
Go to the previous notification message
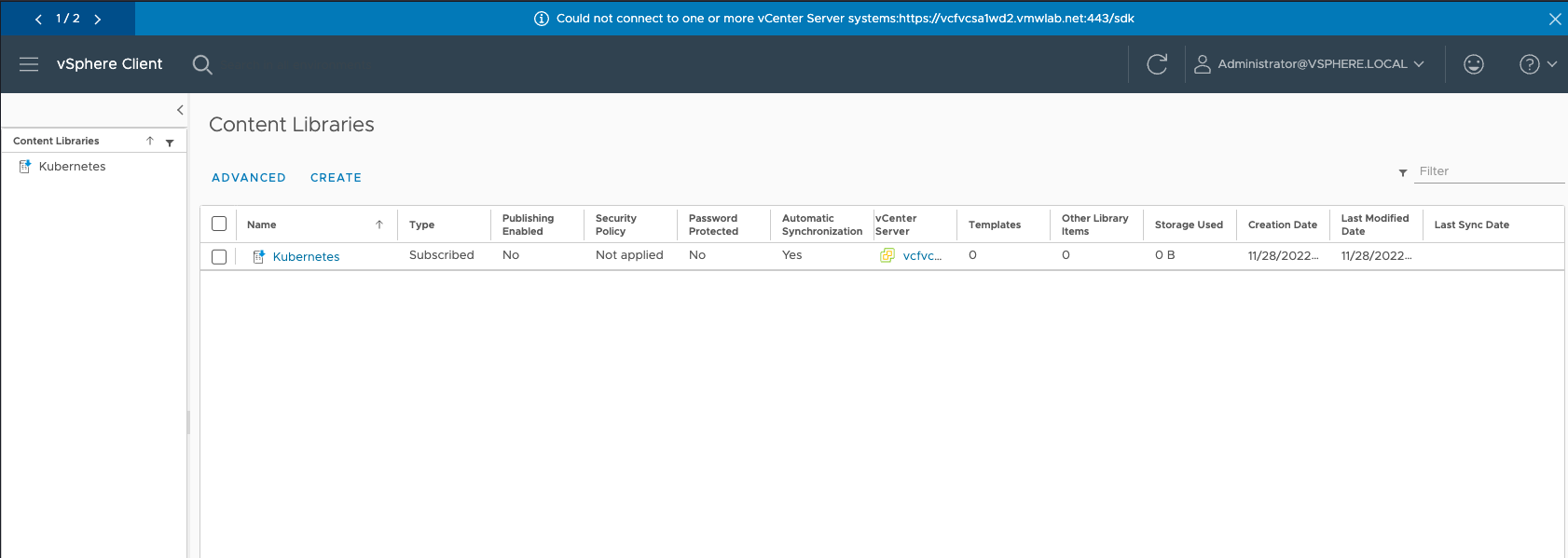click(x=38, y=19)
